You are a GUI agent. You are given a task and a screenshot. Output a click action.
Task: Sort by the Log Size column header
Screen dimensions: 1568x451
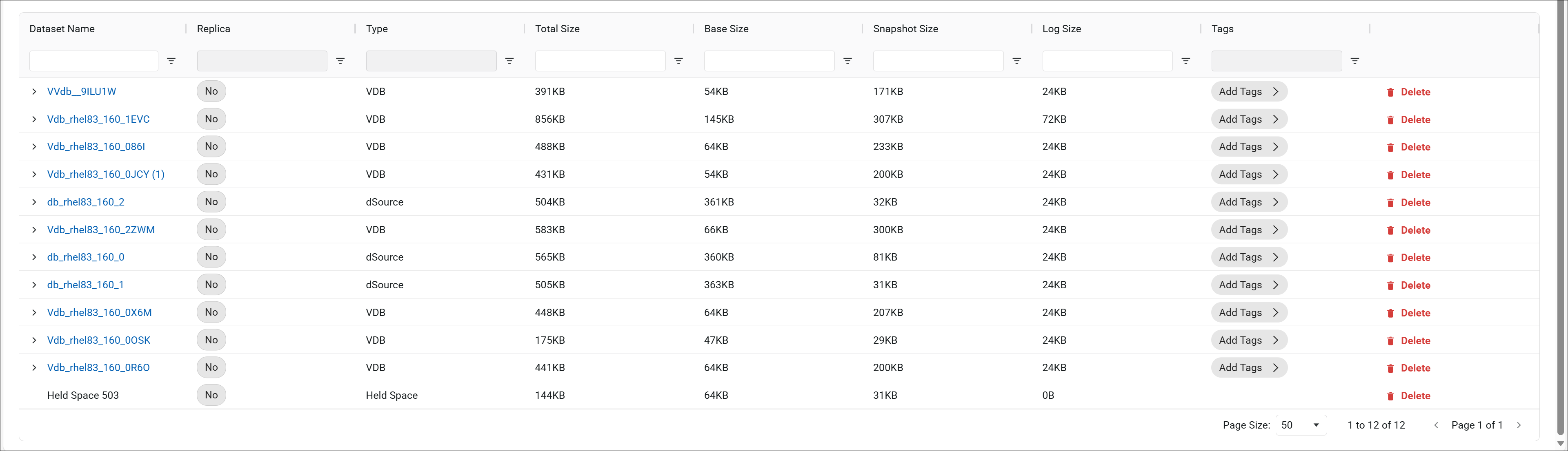1061,29
